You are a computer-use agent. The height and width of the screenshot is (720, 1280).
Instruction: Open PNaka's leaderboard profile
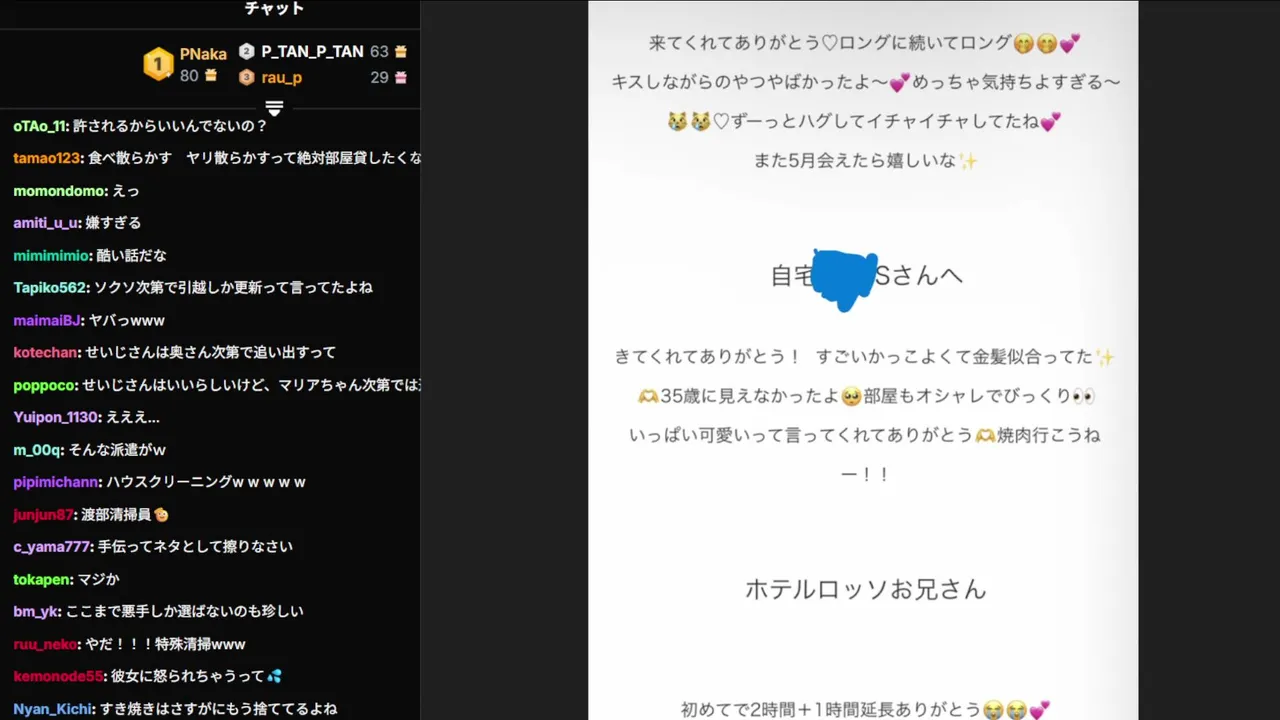point(203,54)
